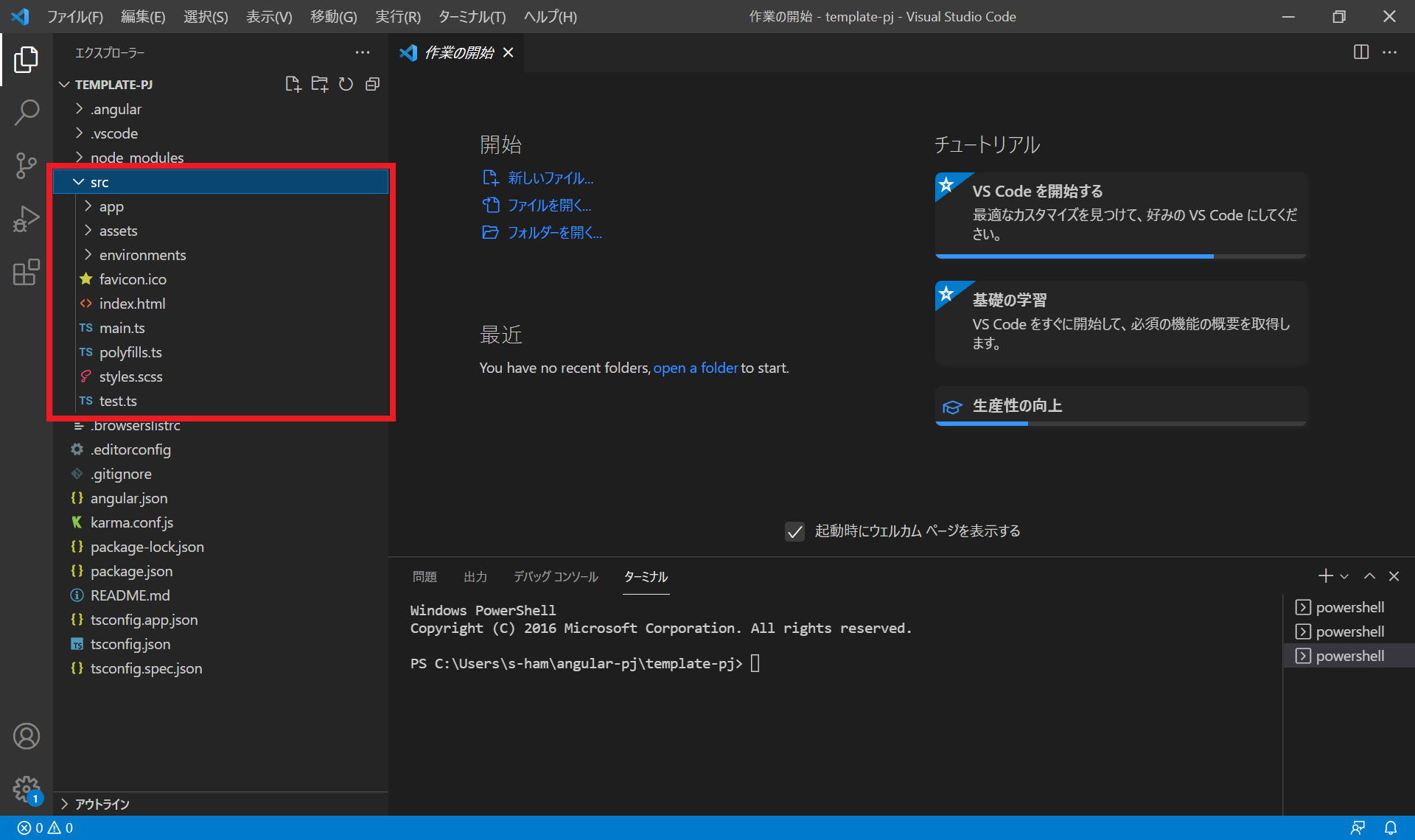Click the フォルダーを開く open folder link

point(554,233)
